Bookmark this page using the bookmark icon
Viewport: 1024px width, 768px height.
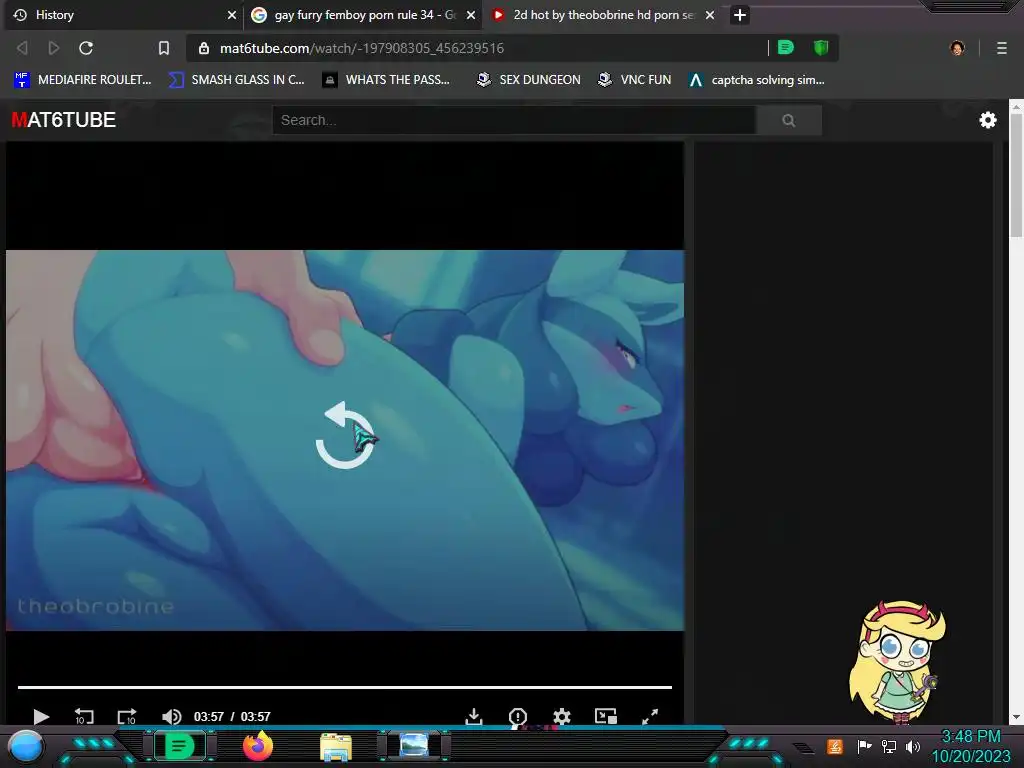(164, 48)
